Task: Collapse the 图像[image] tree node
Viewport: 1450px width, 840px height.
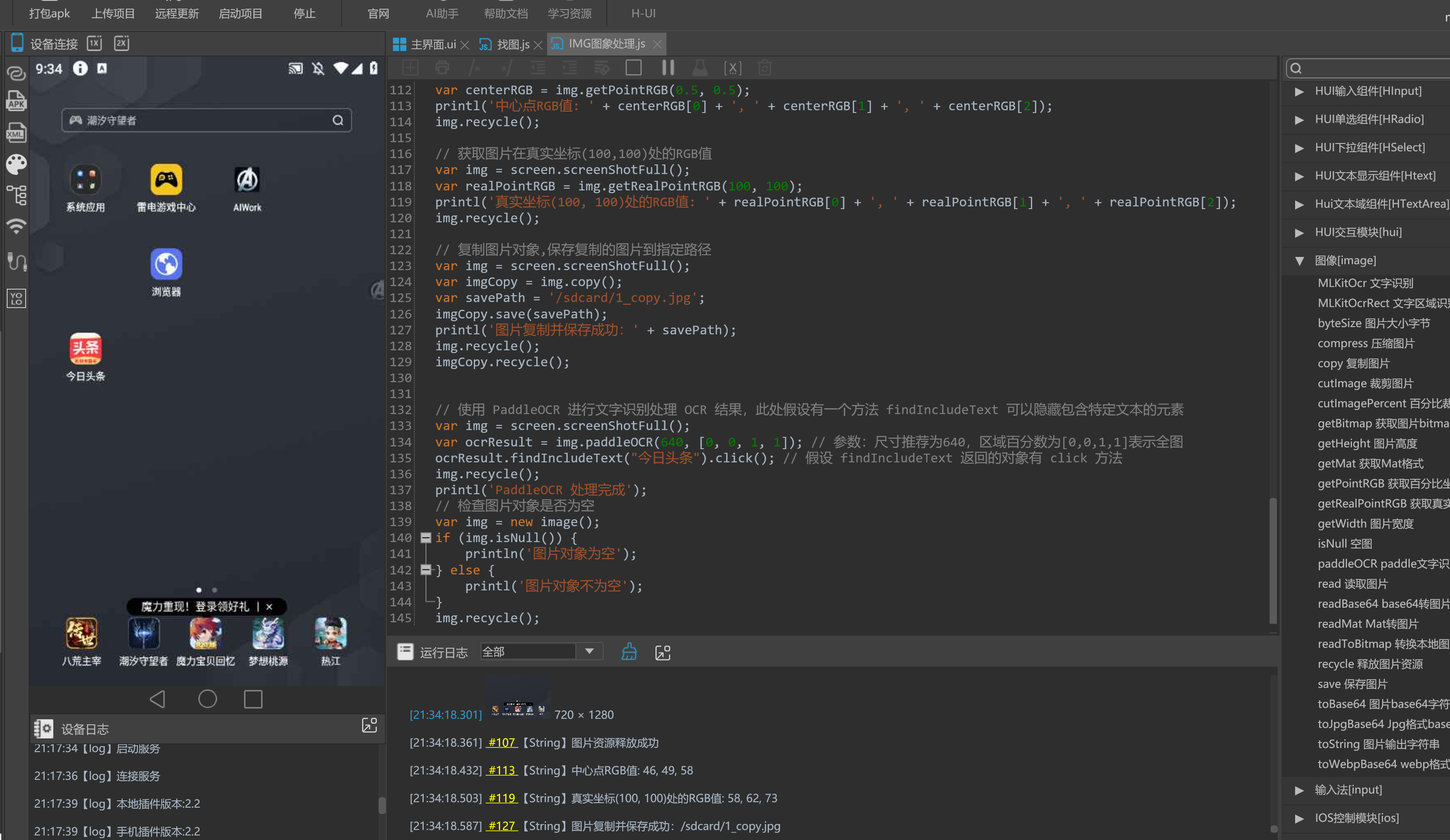Action: (x=1299, y=261)
